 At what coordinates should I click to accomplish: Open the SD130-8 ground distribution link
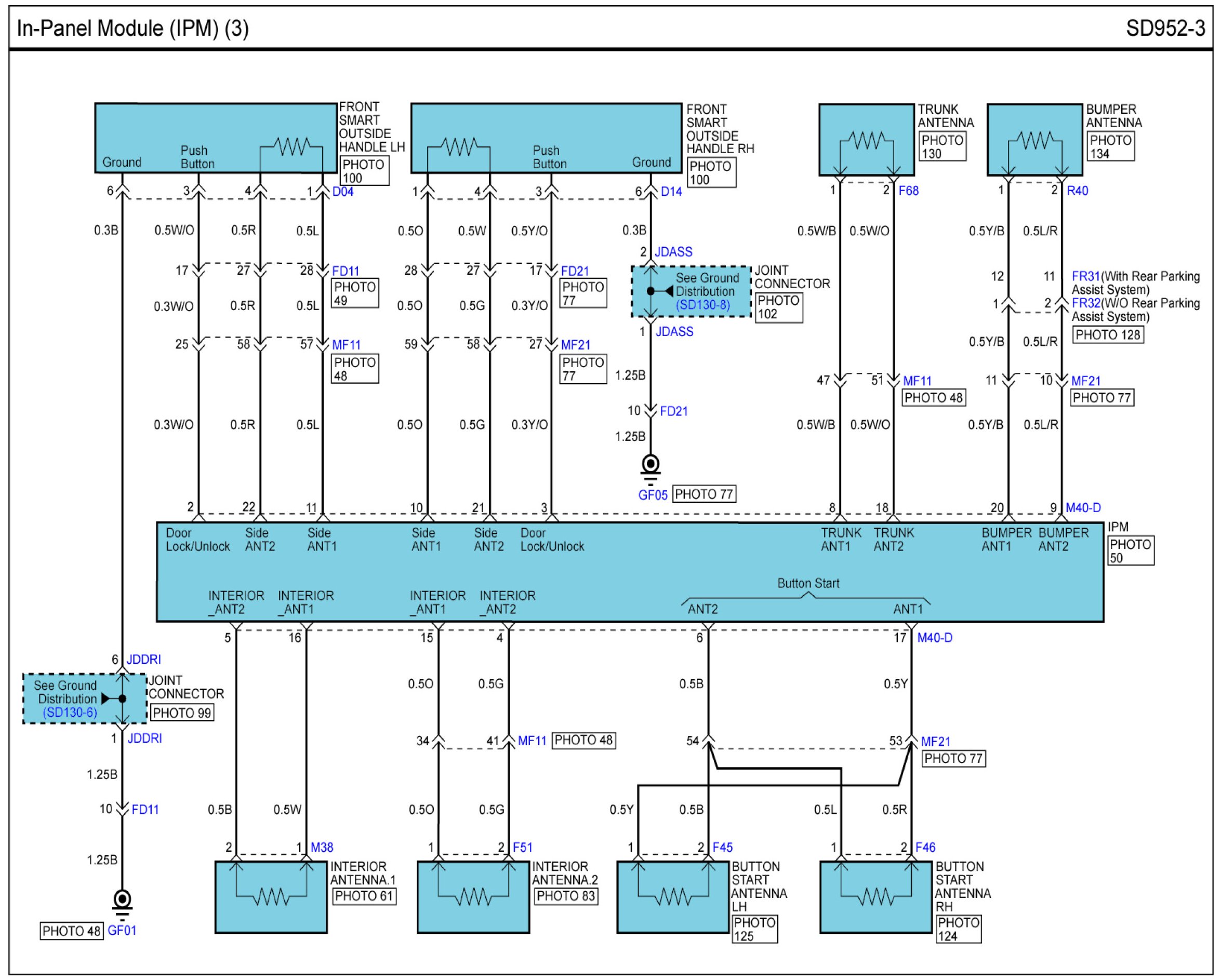tap(702, 305)
